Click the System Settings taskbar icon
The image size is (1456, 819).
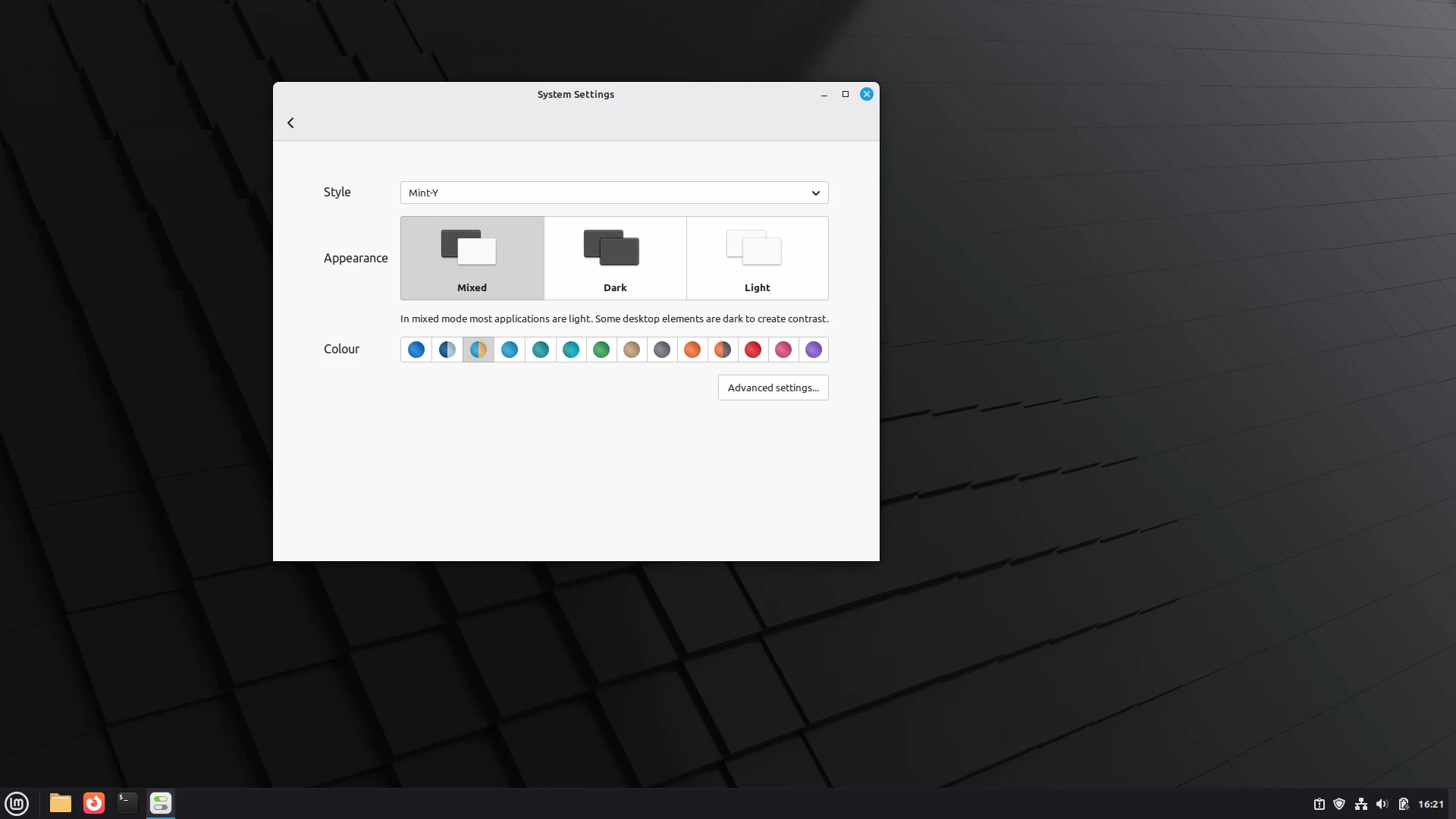coord(160,803)
